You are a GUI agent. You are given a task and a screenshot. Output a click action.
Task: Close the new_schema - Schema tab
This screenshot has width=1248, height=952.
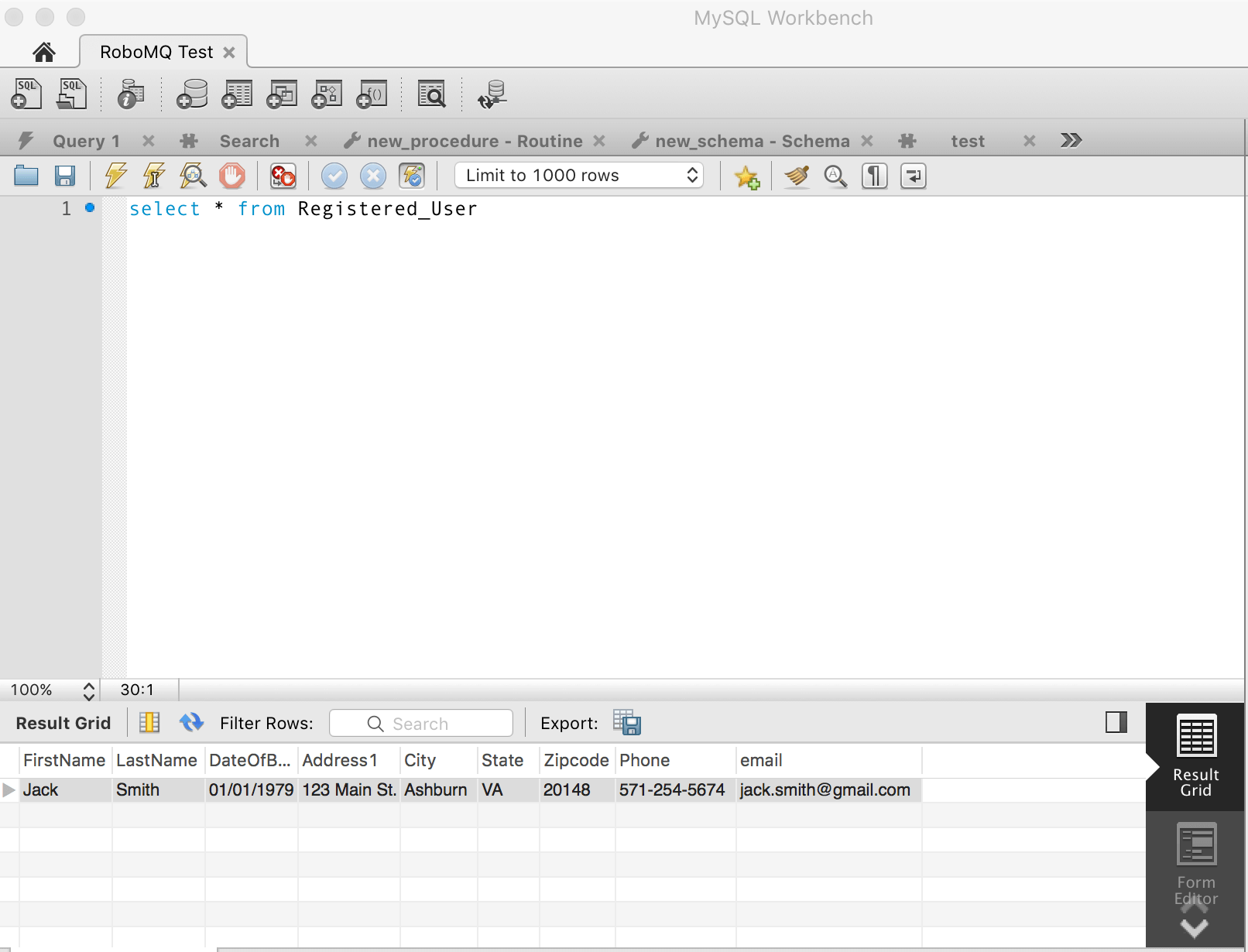coord(867,141)
